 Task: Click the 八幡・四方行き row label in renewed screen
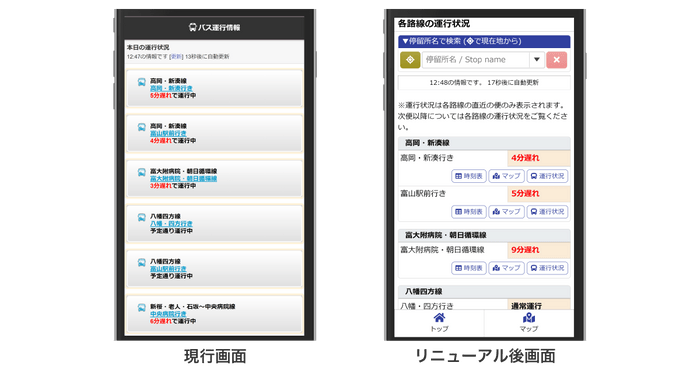click(427, 306)
